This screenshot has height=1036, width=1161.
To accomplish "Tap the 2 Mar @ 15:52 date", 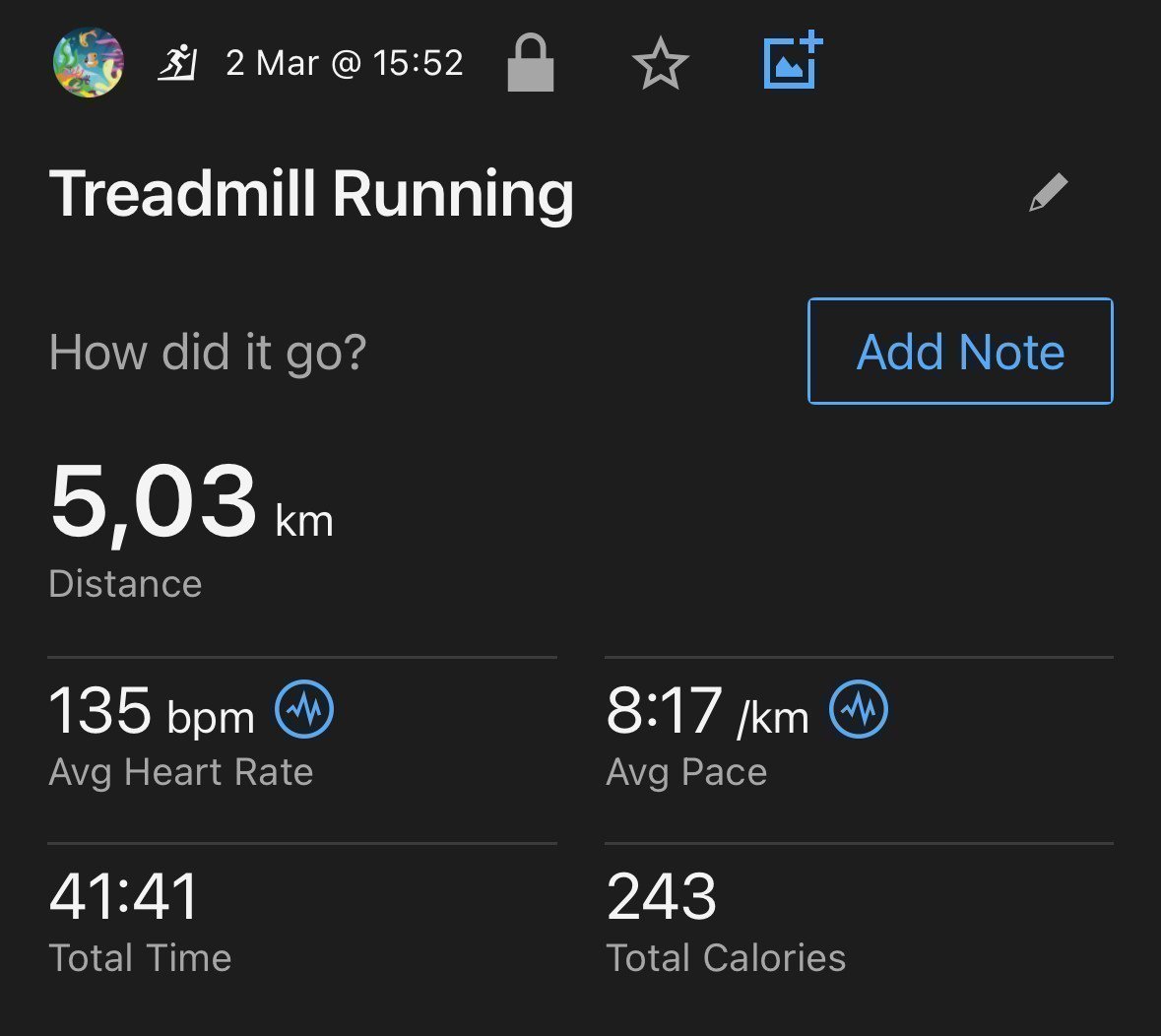I will tap(345, 63).
